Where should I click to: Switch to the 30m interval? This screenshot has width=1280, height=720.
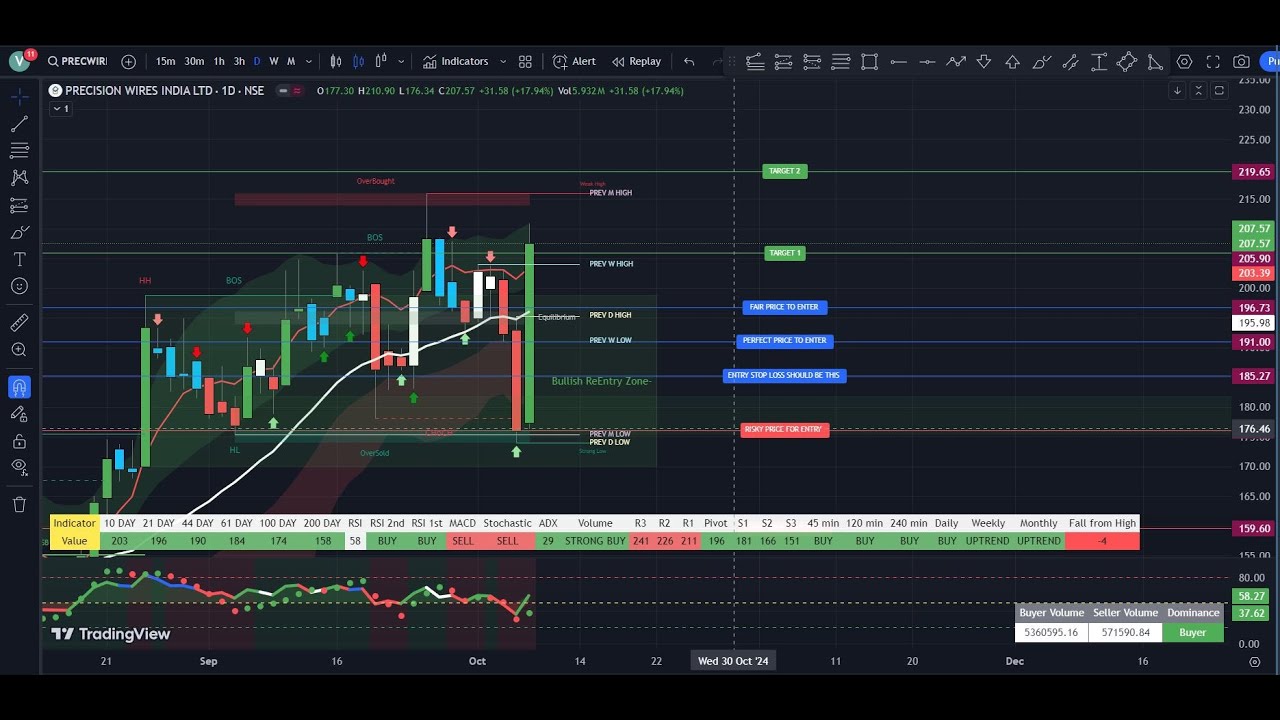click(x=194, y=61)
